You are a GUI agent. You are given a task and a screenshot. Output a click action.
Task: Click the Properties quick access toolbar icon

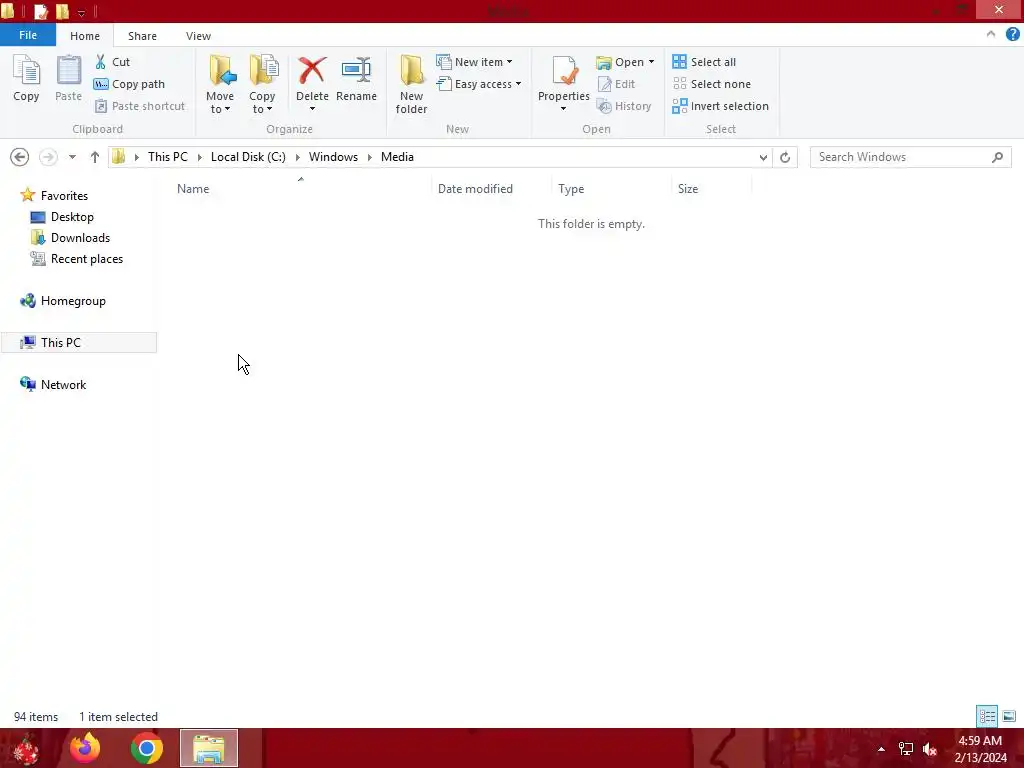pos(40,11)
